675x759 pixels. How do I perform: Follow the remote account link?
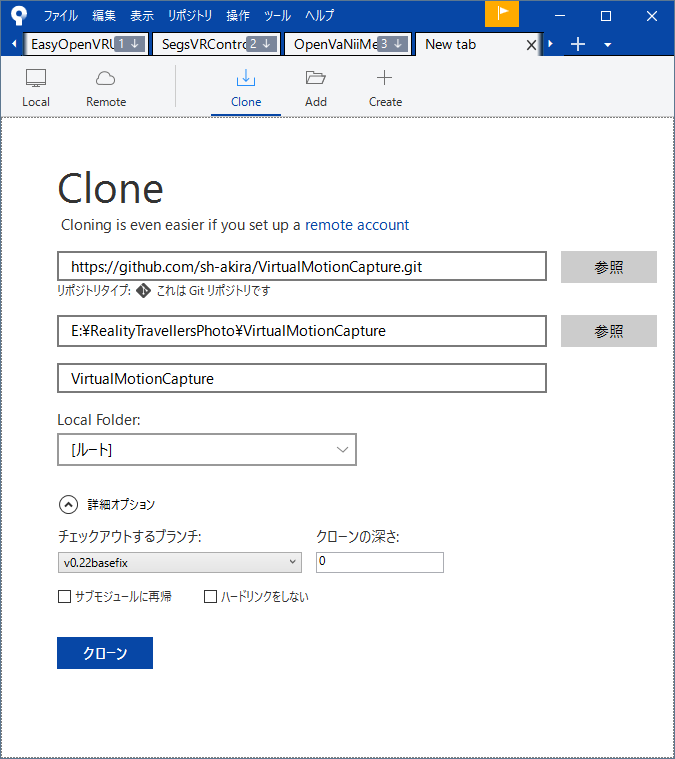point(357,225)
